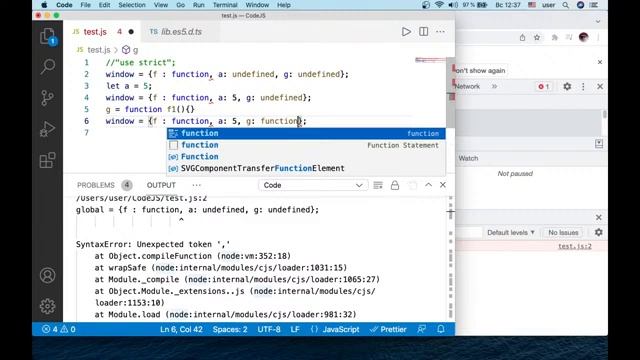Click the DevTools error count badge
The height and width of the screenshot is (360, 640).
543,87
